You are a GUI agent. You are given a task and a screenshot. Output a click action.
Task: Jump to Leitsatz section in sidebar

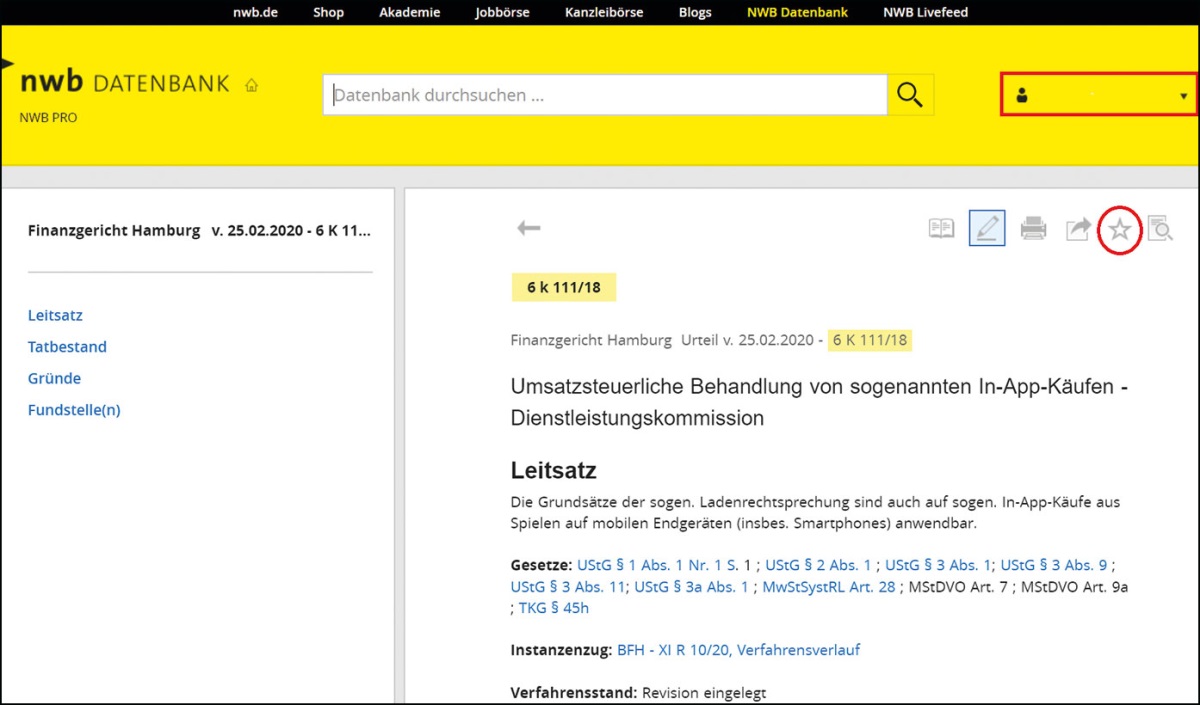pos(55,315)
